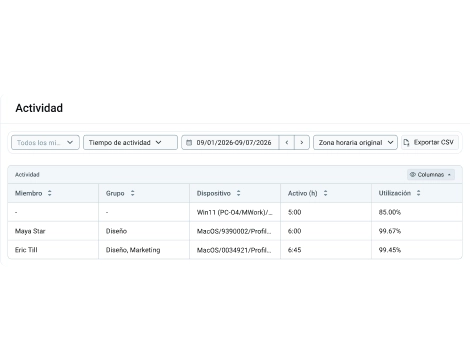Image resolution: width=470 pixels, height=360 pixels.
Task: Click the MacOS/0034921/Profil... device cell
Action: coord(235,250)
